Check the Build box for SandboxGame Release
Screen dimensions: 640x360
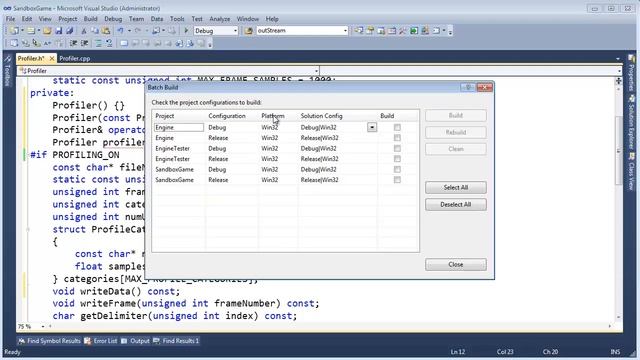pyautogui.click(x=397, y=180)
